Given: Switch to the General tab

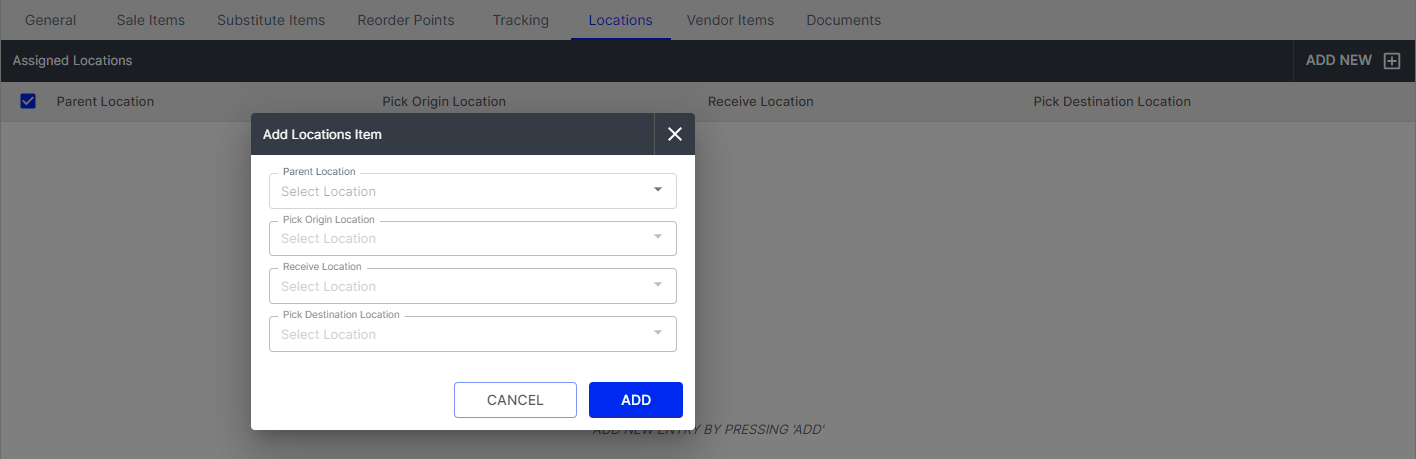Looking at the screenshot, I should coord(50,20).
